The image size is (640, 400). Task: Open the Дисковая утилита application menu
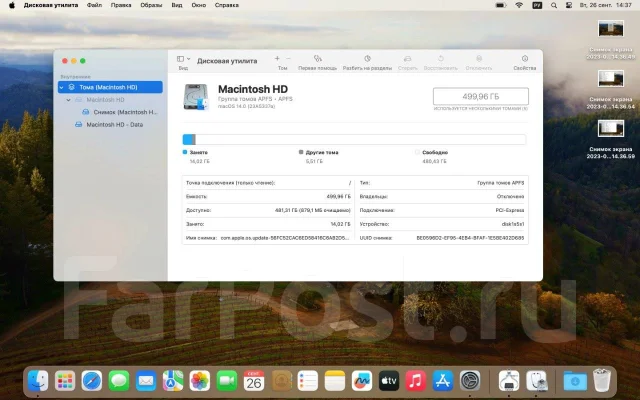[51, 5]
